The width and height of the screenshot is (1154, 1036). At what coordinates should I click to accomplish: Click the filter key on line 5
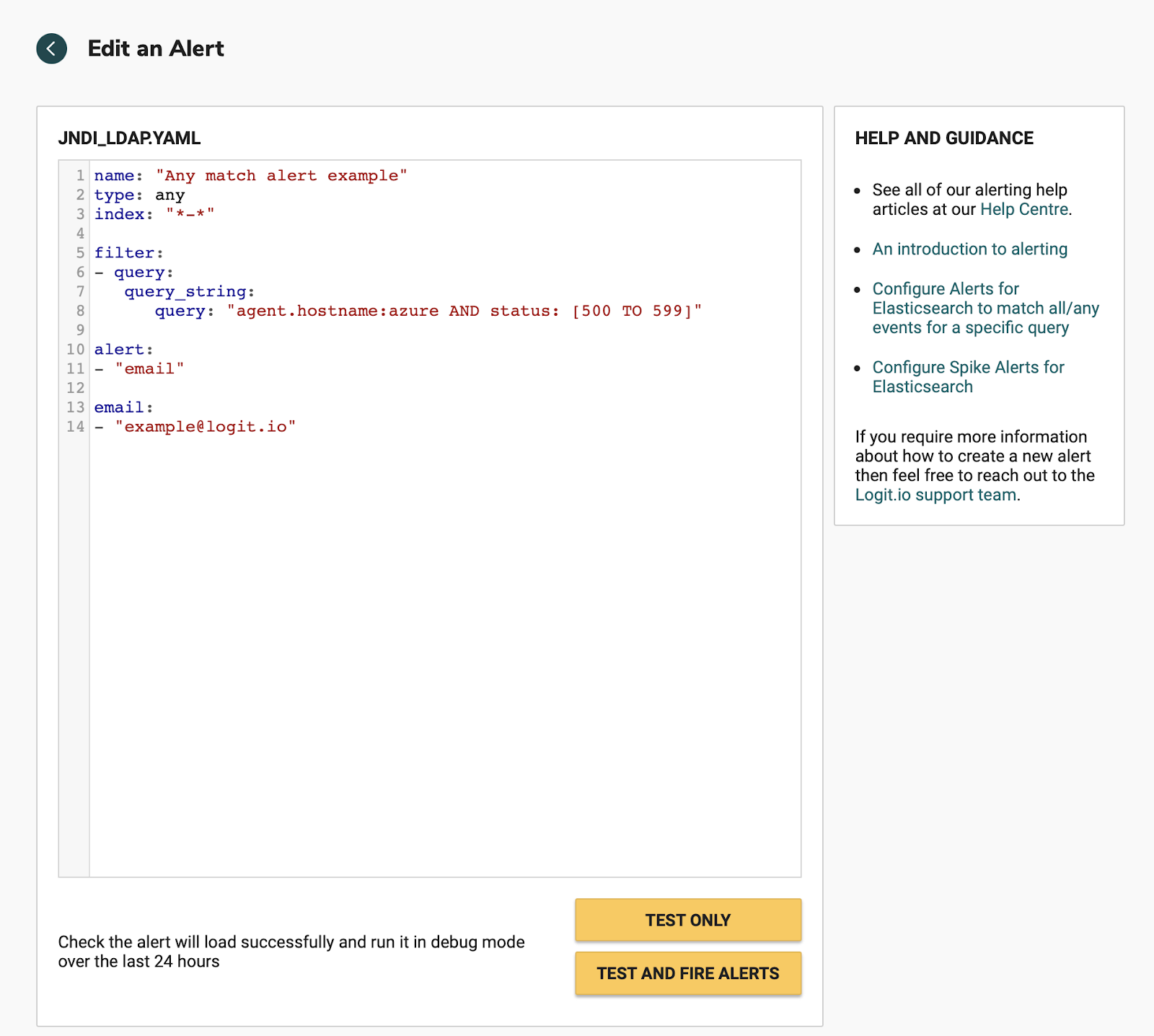[125, 253]
